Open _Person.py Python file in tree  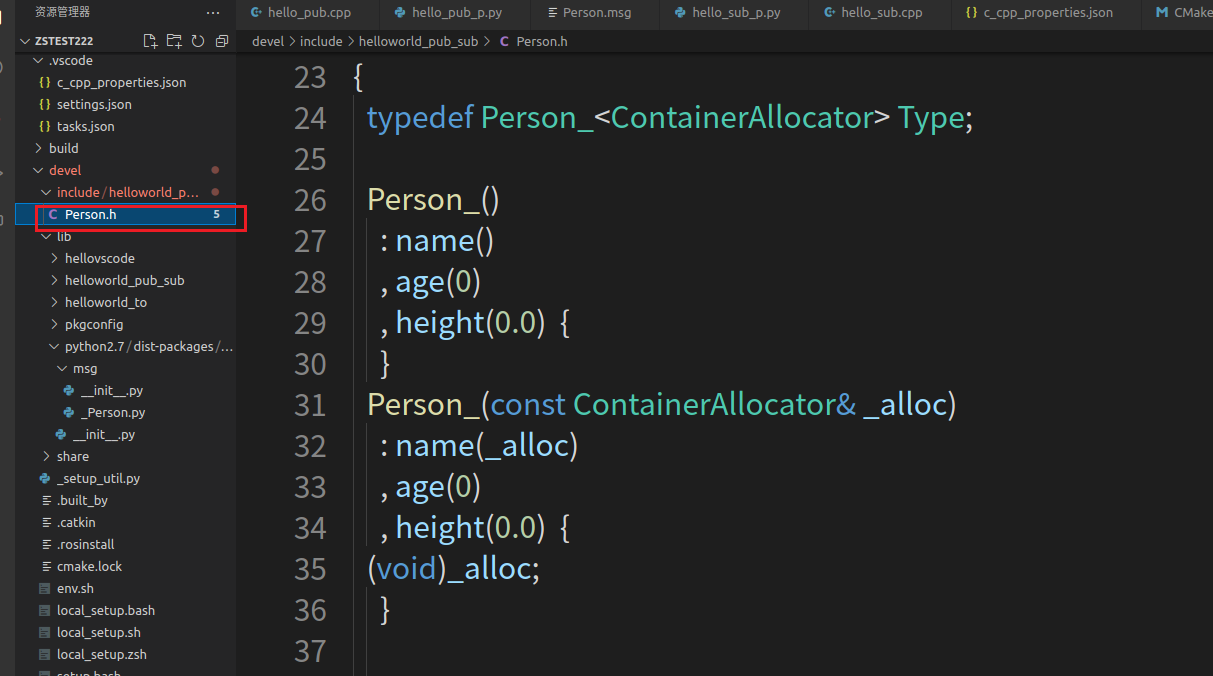pos(112,412)
